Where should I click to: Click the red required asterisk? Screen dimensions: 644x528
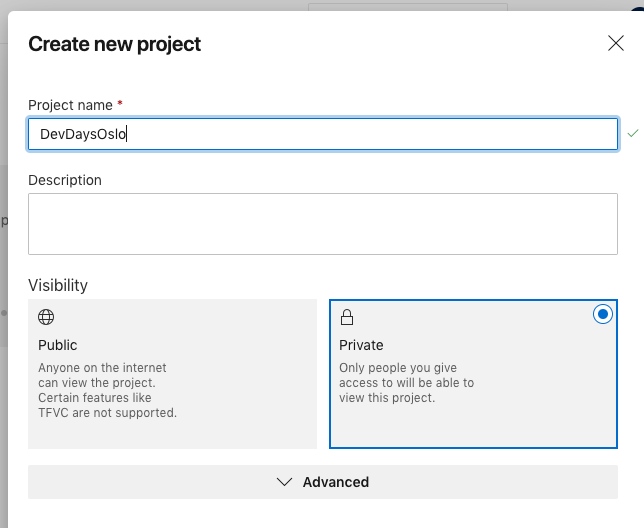pos(121,104)
